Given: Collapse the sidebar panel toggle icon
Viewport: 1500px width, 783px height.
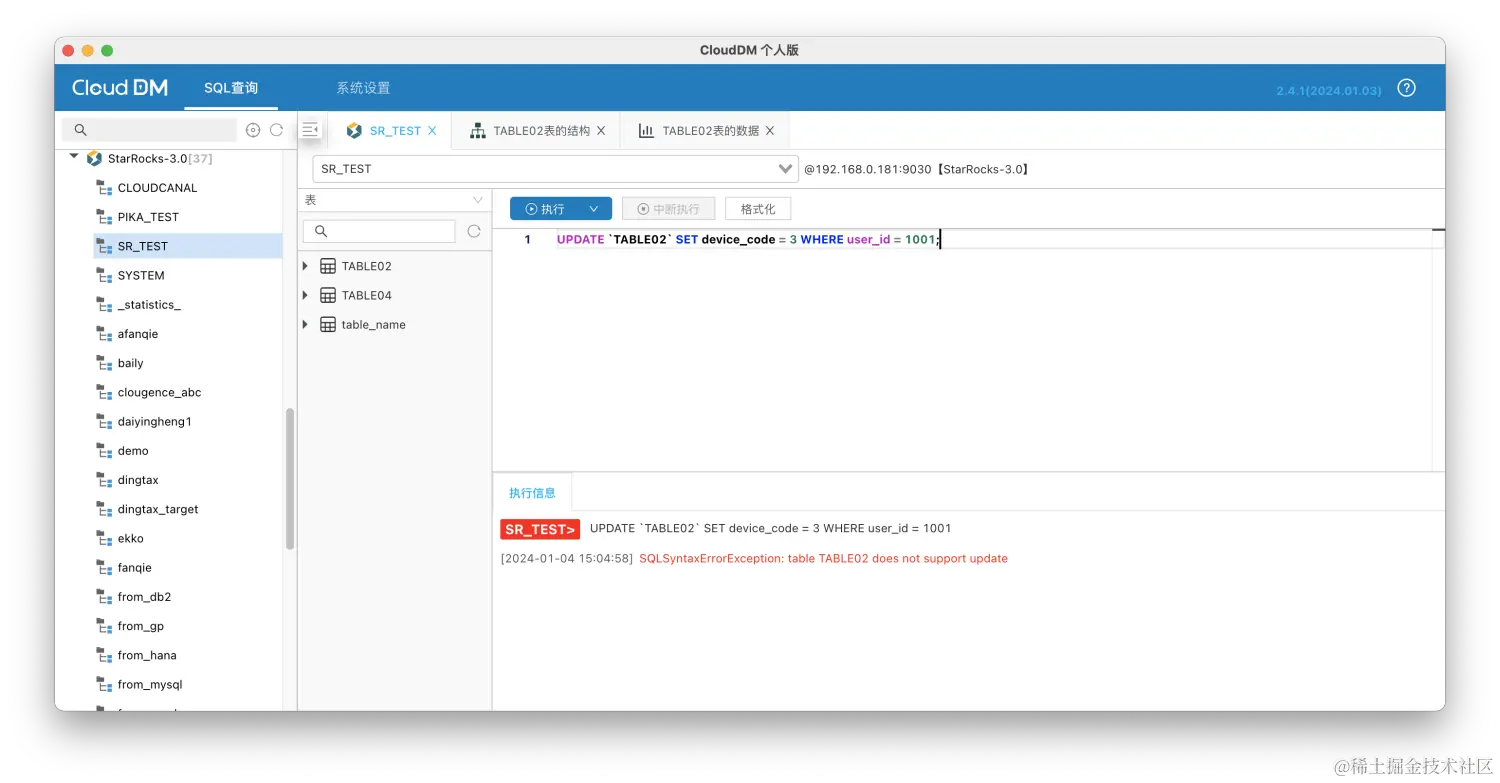Looking at the screenshot, I should point(310,130).
